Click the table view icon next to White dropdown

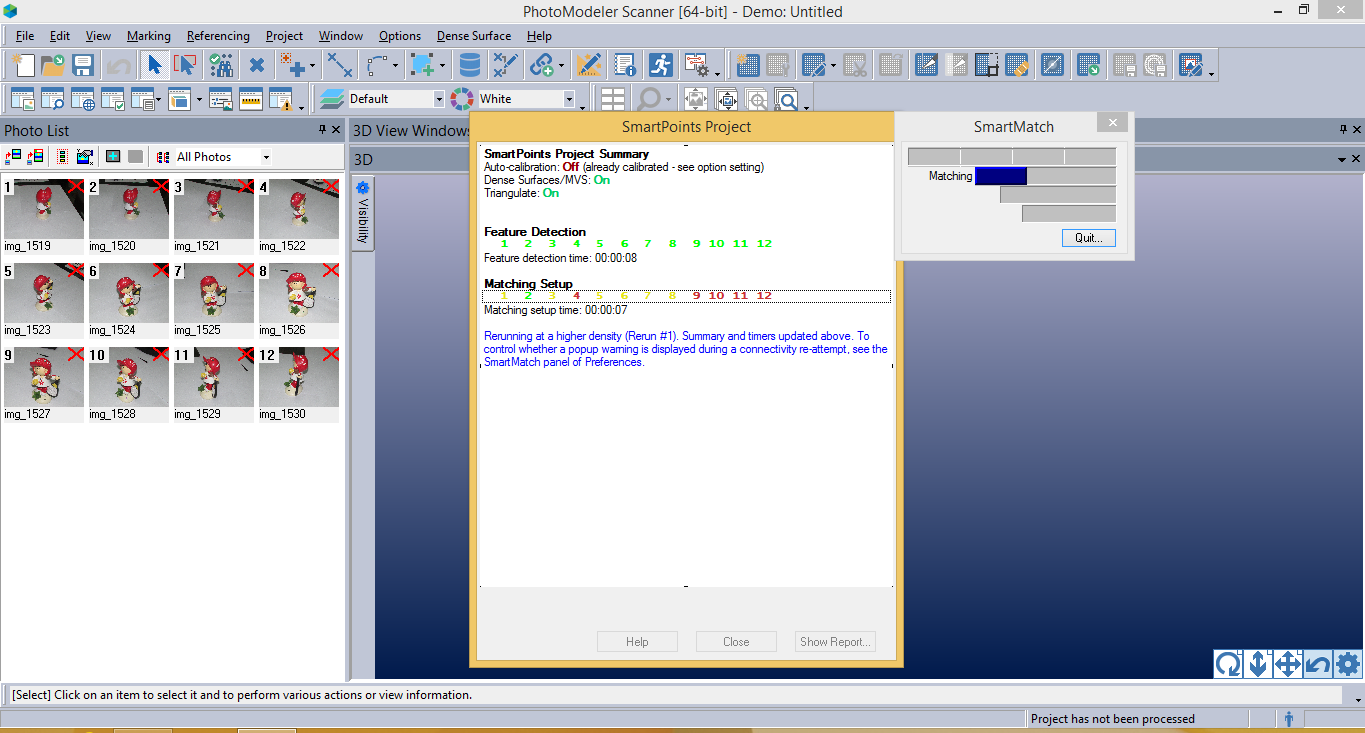613,99
